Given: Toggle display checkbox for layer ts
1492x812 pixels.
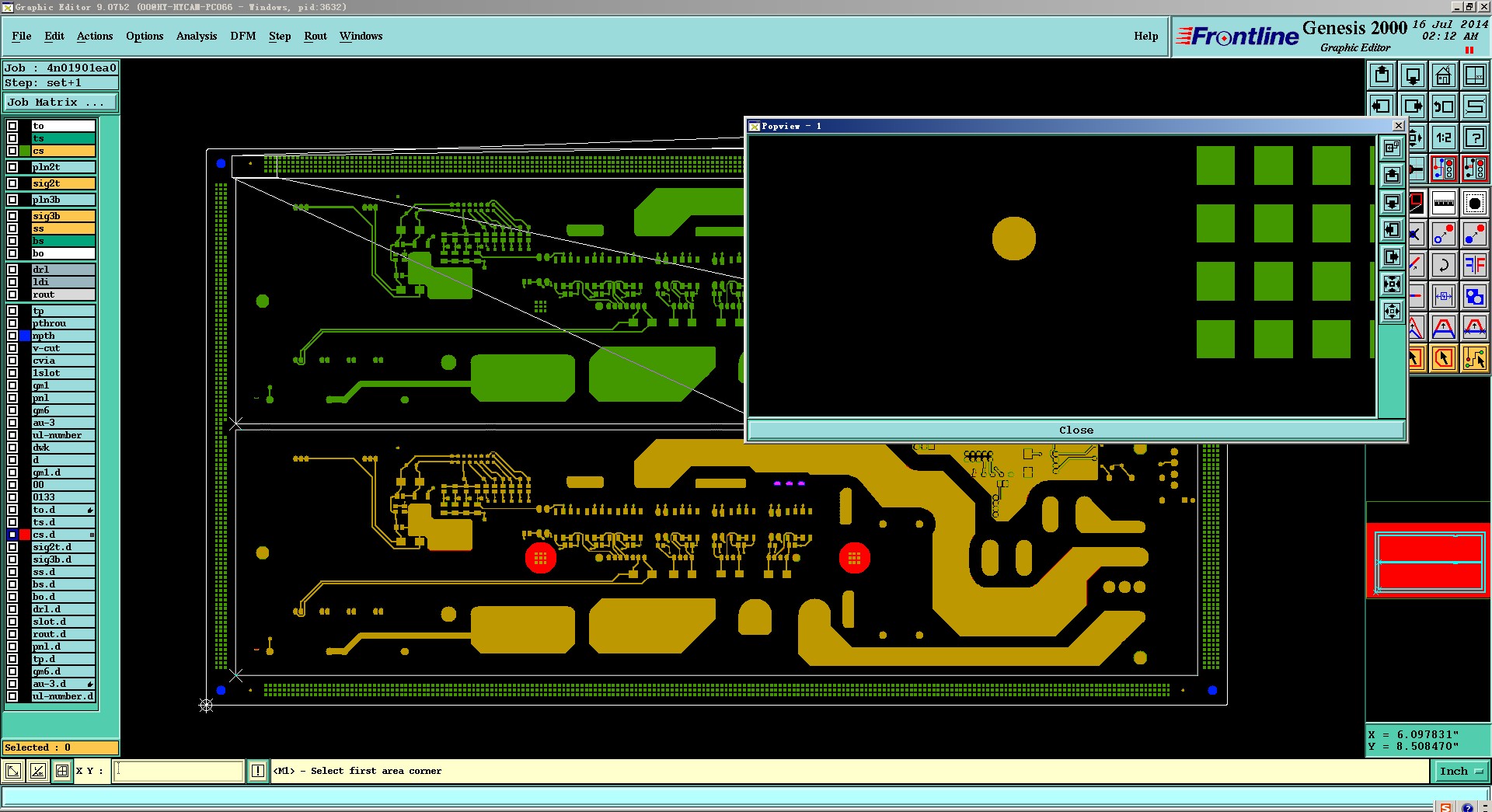Looking at the screenshot, I should (x=12, y=138).
